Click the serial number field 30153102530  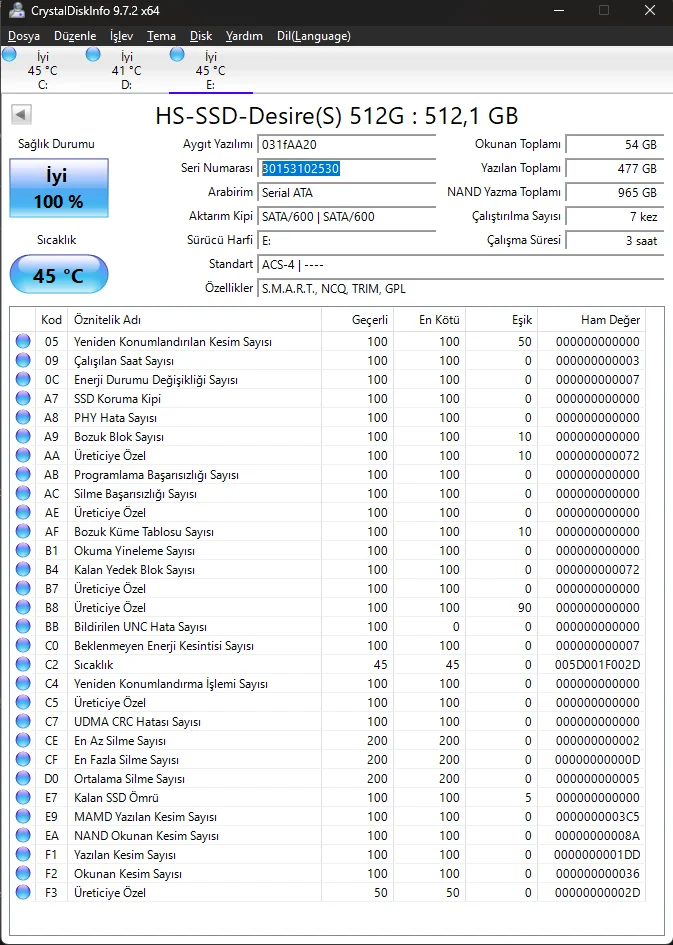point(346,169)
